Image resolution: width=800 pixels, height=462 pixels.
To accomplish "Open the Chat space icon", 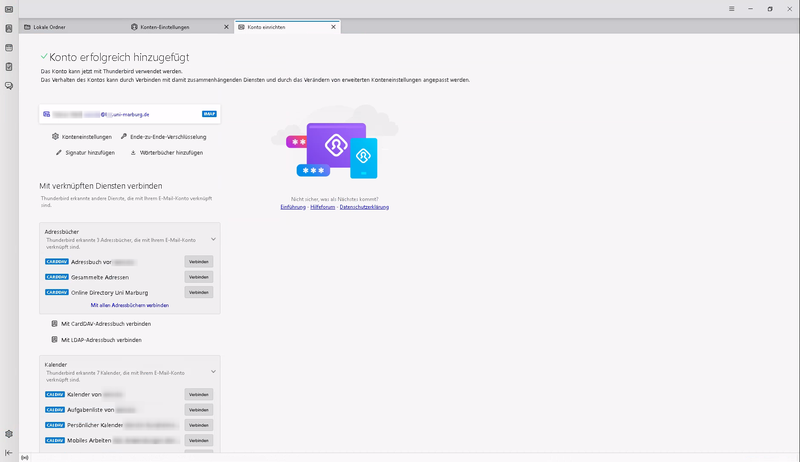I will tap(9, 86).
